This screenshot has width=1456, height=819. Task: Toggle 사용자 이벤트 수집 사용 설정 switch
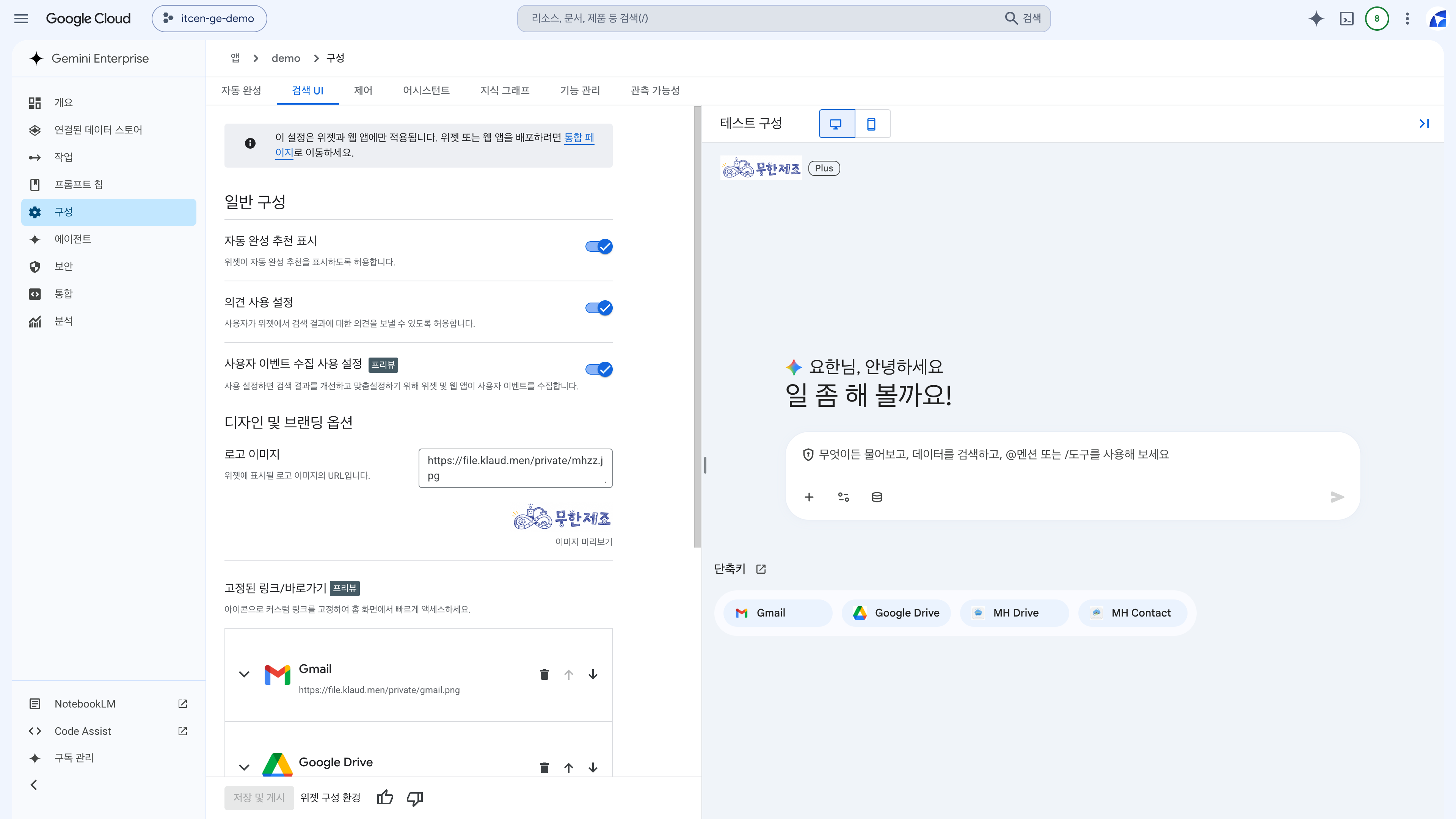click(x=599, y=370)
